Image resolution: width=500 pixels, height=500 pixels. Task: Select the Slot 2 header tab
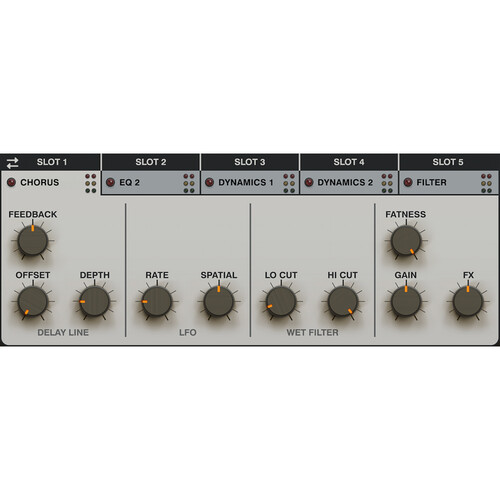151,162
